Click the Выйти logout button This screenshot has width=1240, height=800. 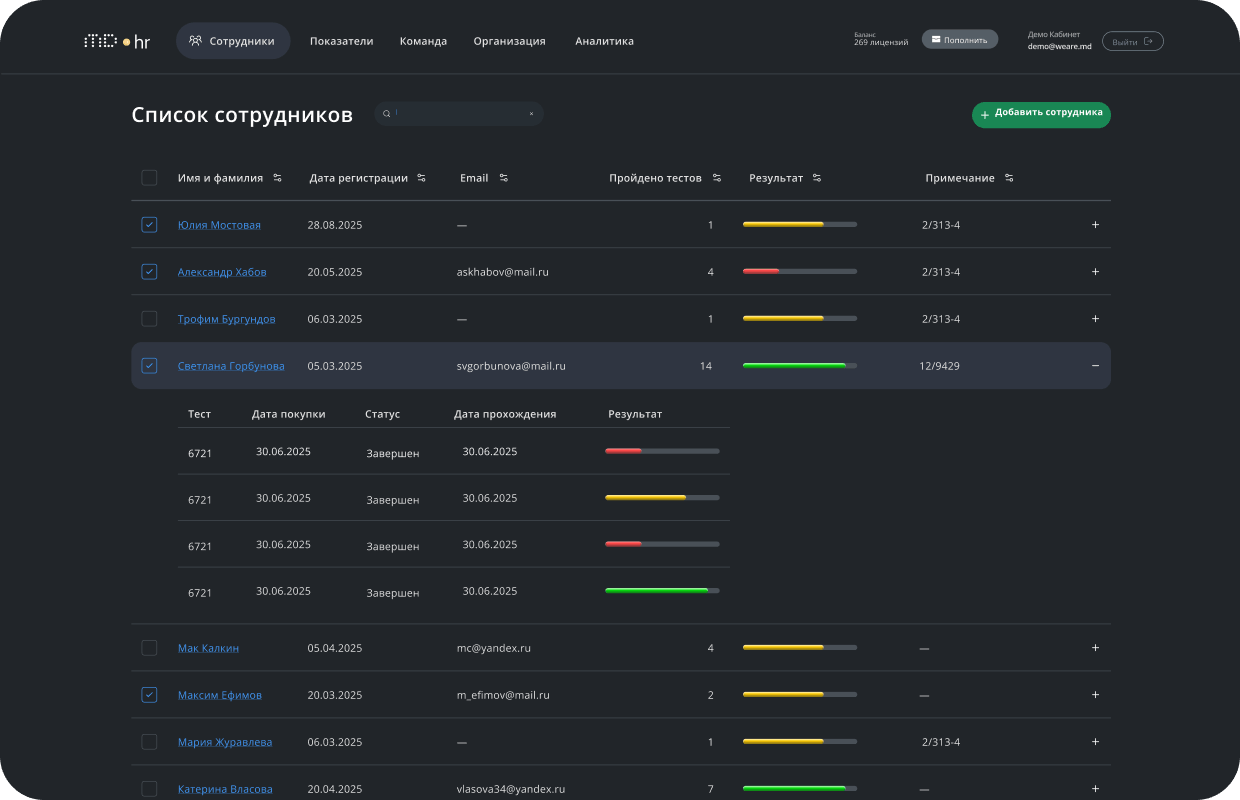click(x=1133, y=41)
